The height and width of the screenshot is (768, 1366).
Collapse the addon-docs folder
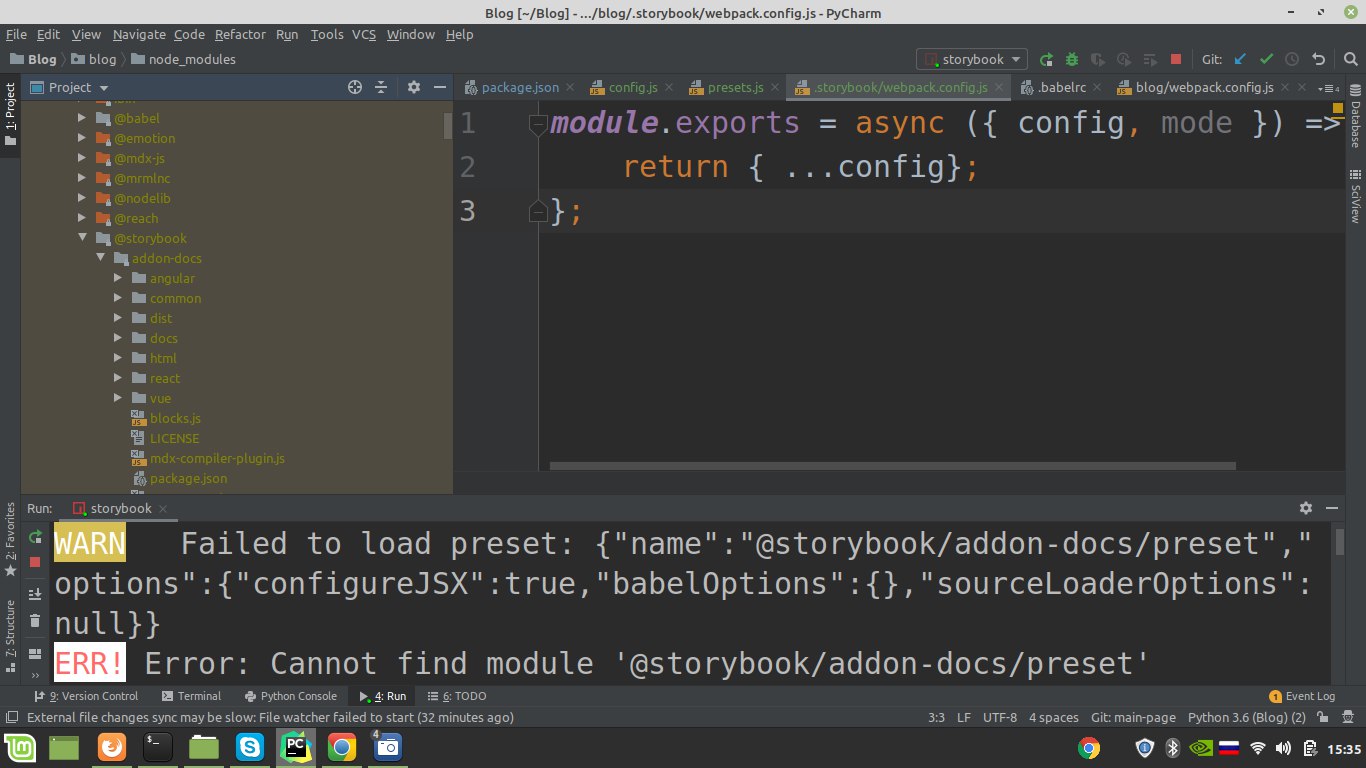click(100, 258)
